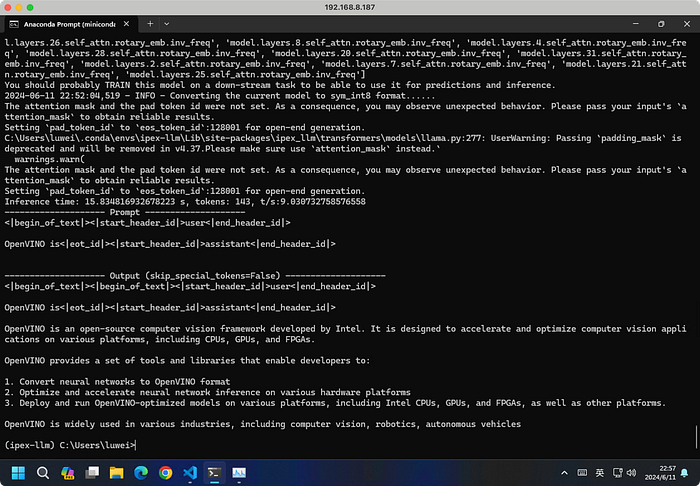Click 'OpenVINO is widely used' line
The height and width of the screenshot is (486, 700).
tap(262, 424)
